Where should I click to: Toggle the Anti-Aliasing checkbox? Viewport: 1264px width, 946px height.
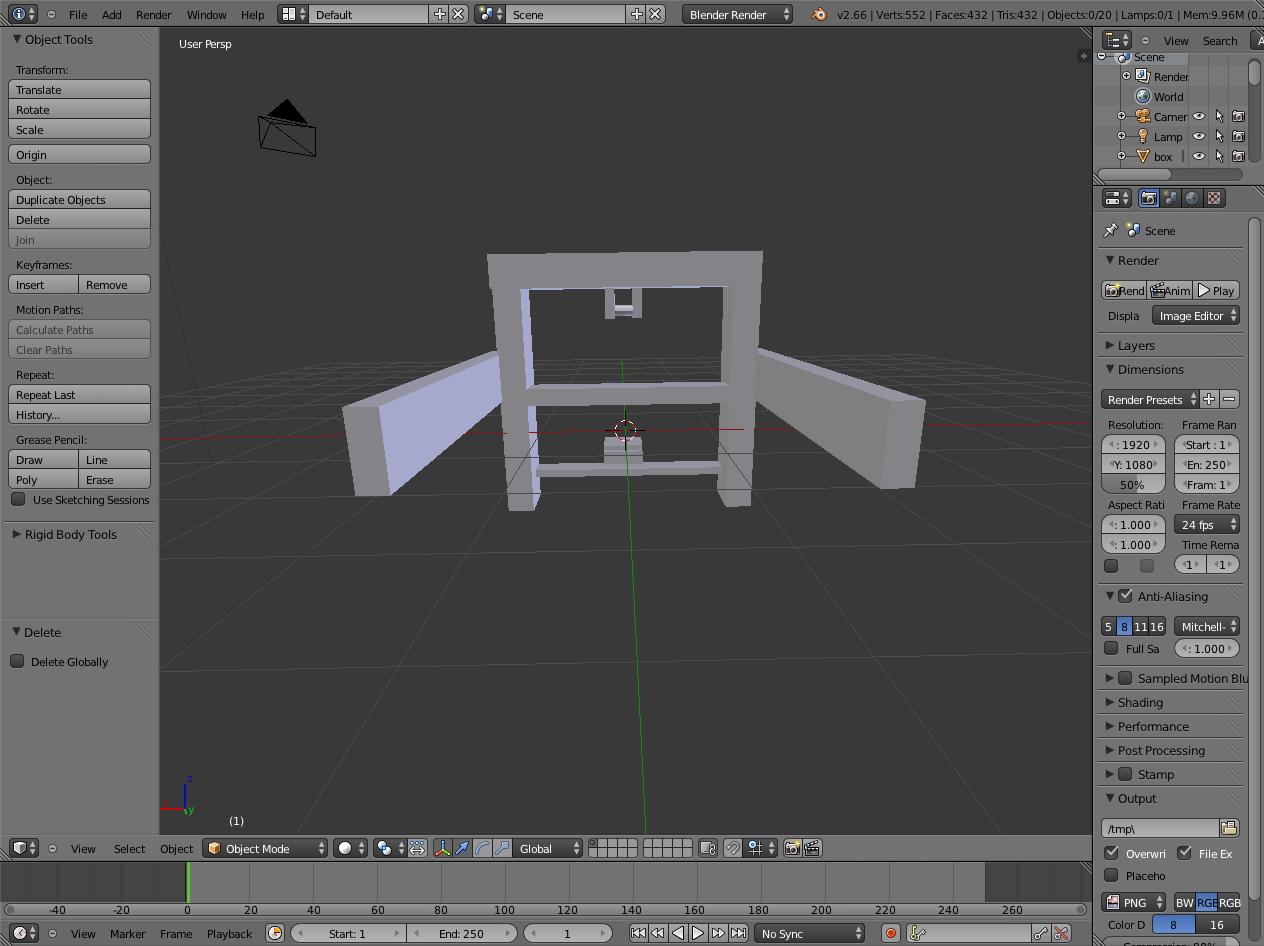click(1126, 596)
